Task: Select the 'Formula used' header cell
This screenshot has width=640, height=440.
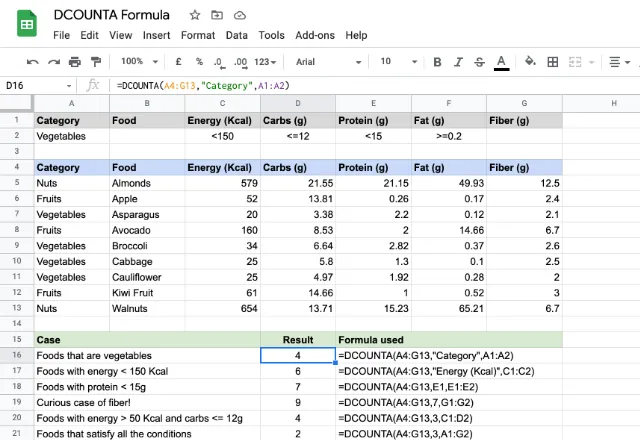Action: pyautogui.click(x=449, y=340)
